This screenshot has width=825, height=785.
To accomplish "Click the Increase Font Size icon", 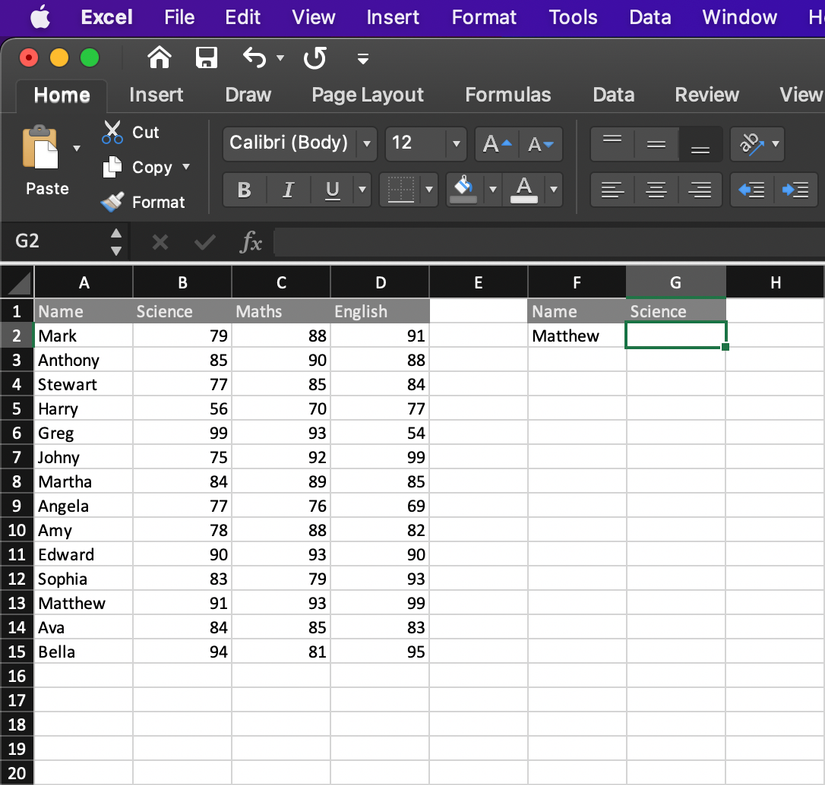I will 497,144.
